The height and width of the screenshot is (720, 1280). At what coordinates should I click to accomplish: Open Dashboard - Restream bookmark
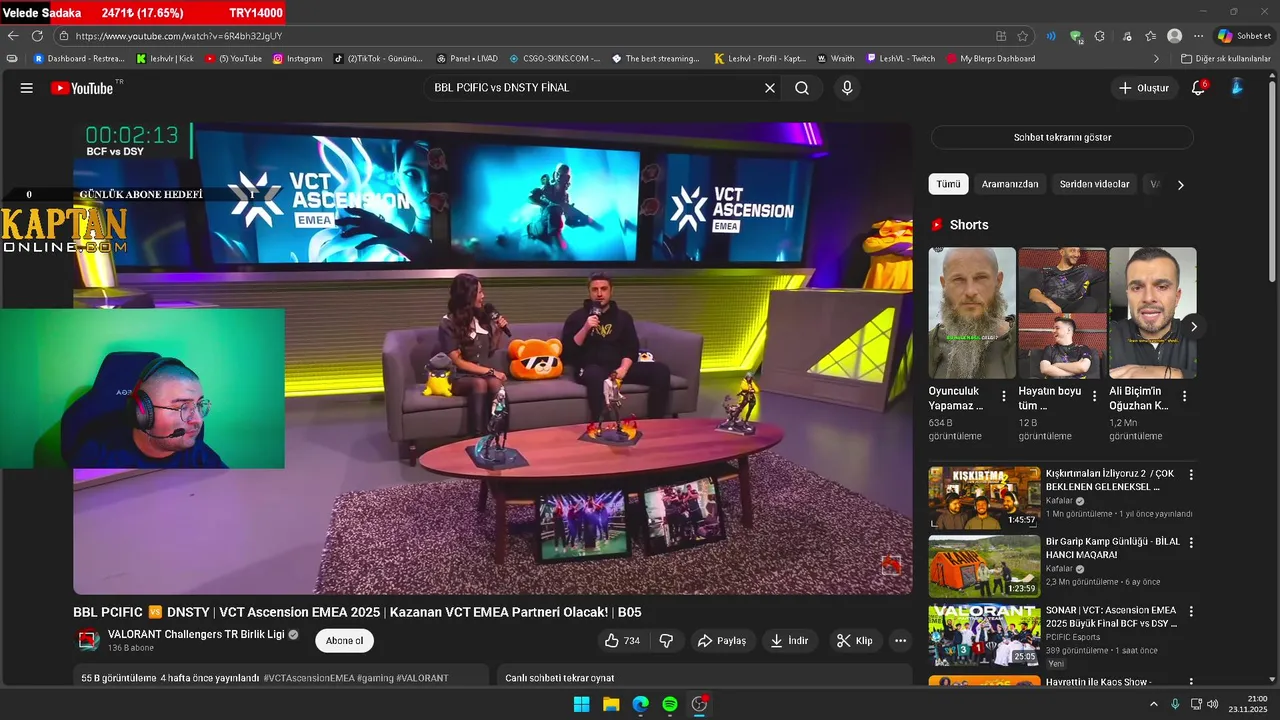point(79,59)
